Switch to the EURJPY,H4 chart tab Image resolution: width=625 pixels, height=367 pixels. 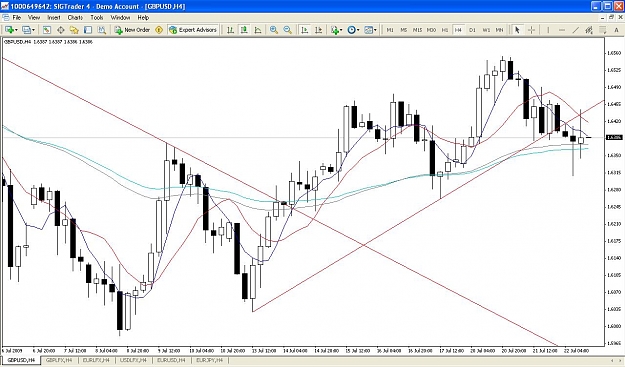[209, 360]
